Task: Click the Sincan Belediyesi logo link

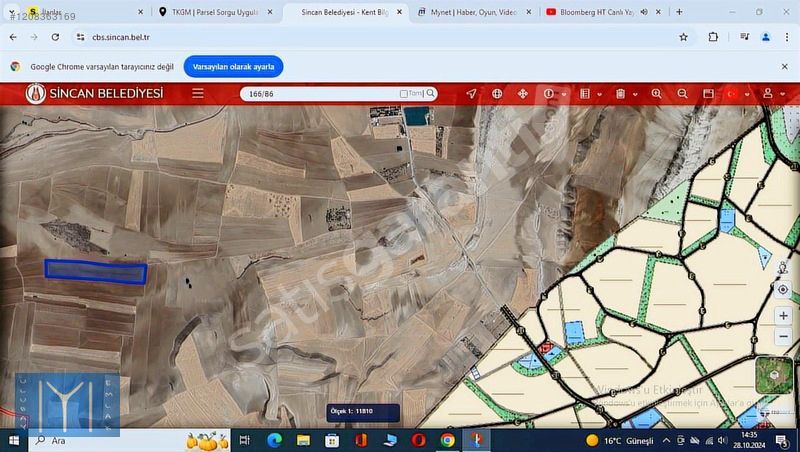Action: tap(95, 94)
